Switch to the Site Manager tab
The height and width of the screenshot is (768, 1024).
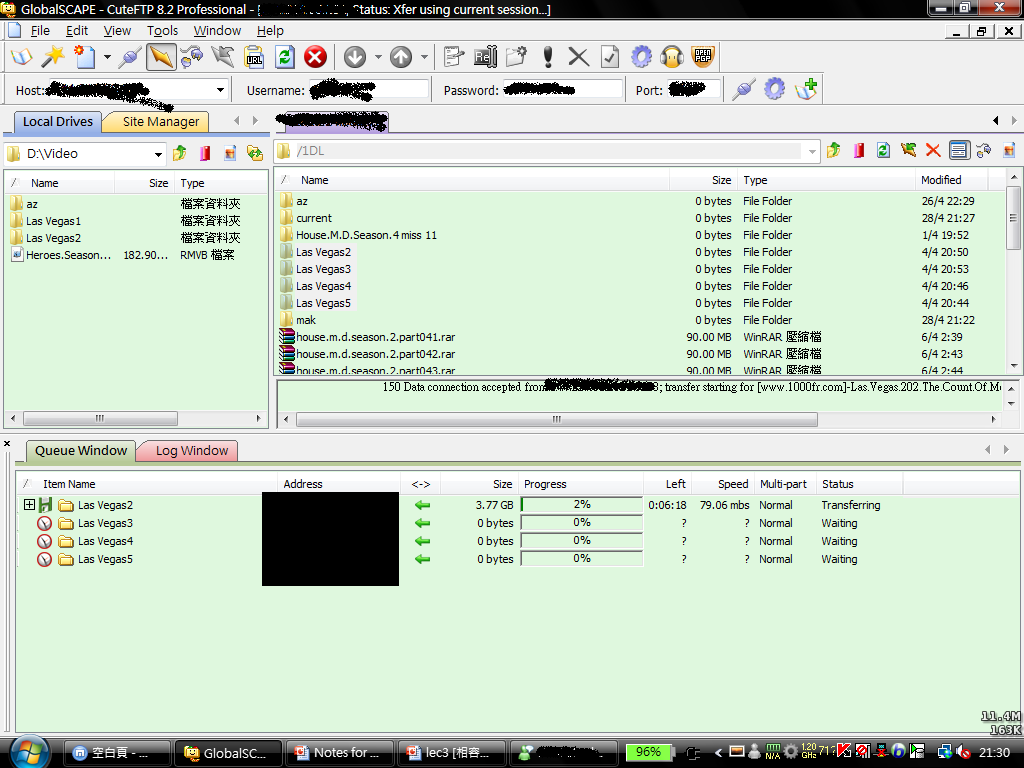pos(161,122)
